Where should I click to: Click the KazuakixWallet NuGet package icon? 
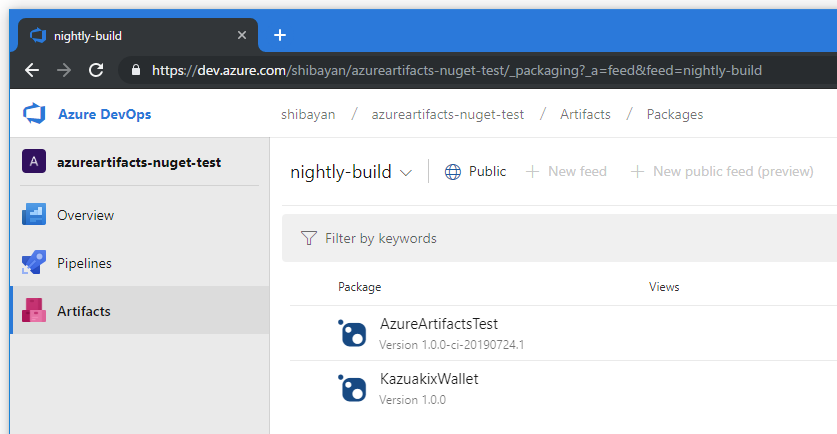point(353,388)
